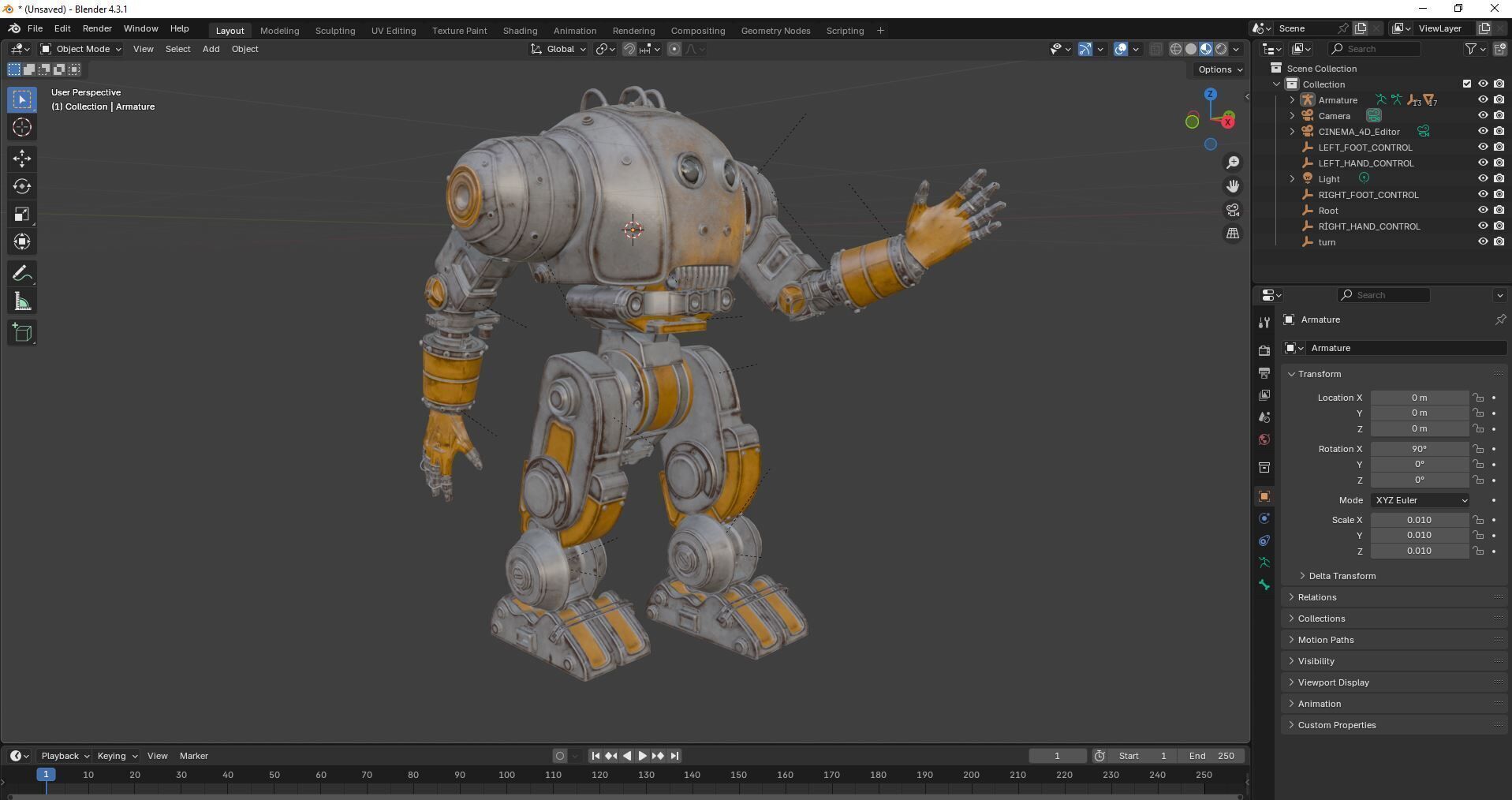Image resolution: width=1512 pixels, height=800 pixels.
Task: Play the animation forward
Action: click(642, 756)
